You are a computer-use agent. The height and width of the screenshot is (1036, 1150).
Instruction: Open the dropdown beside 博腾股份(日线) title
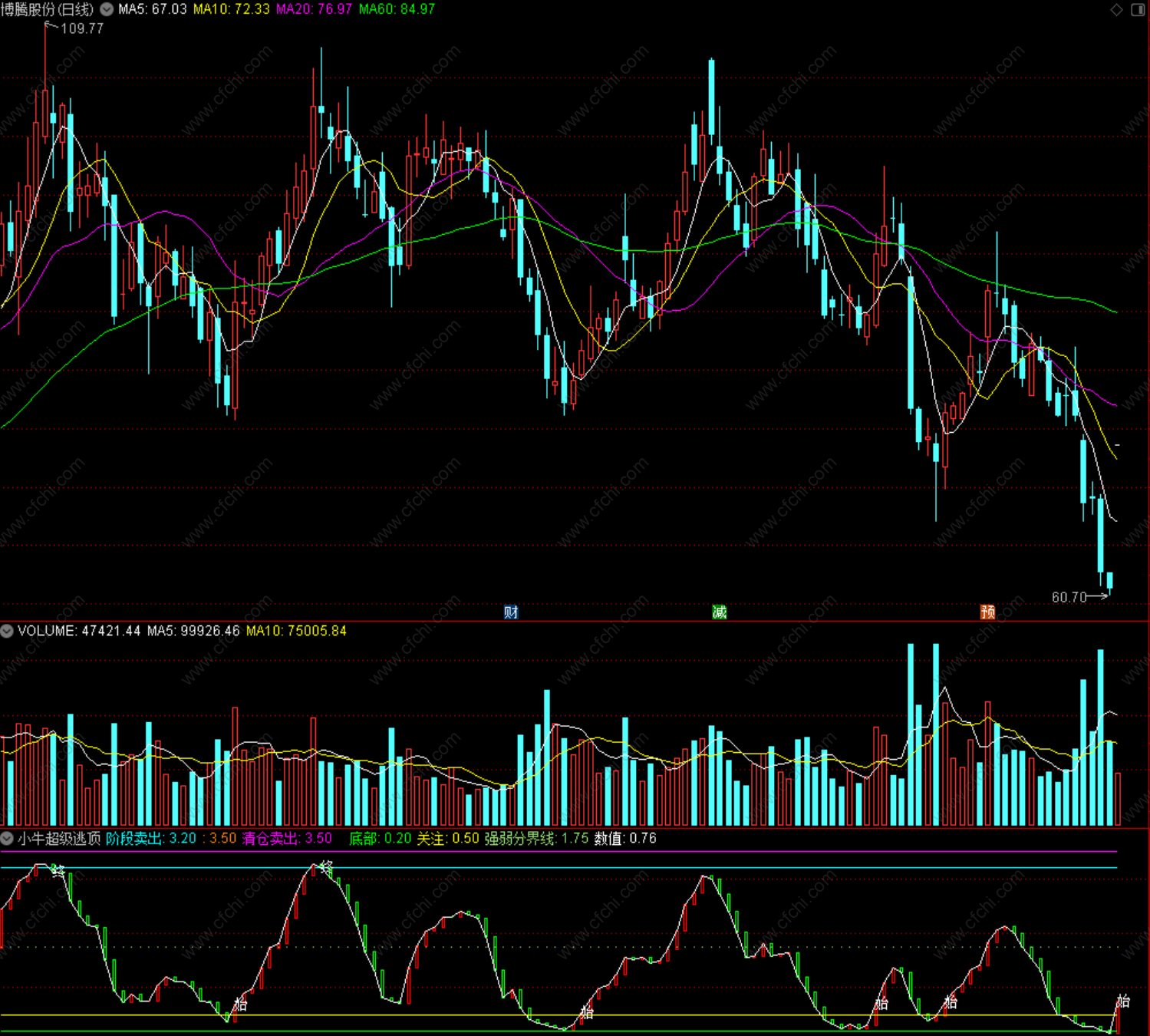(107, 9)
